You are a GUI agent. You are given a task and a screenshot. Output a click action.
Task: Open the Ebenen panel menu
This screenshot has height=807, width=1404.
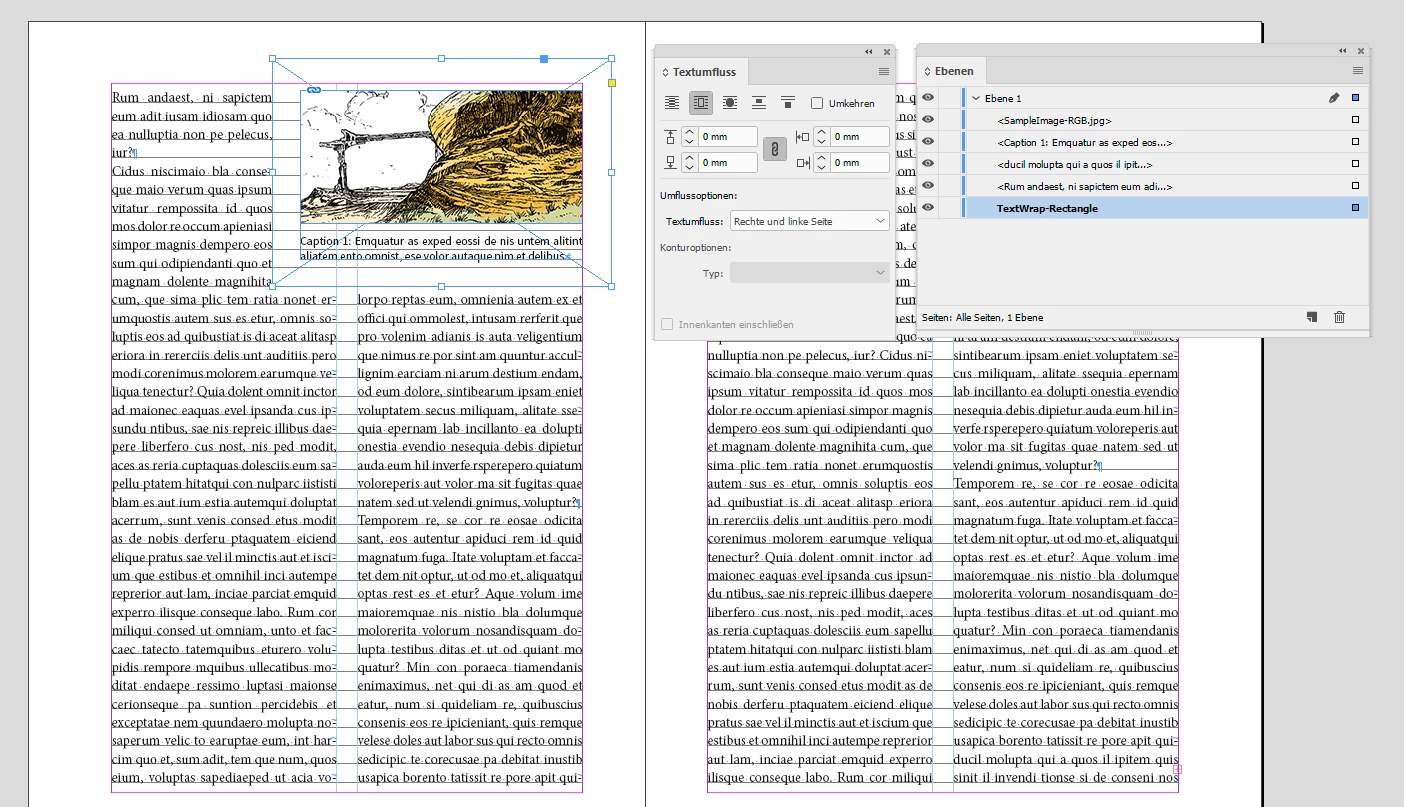[1358, 71]
